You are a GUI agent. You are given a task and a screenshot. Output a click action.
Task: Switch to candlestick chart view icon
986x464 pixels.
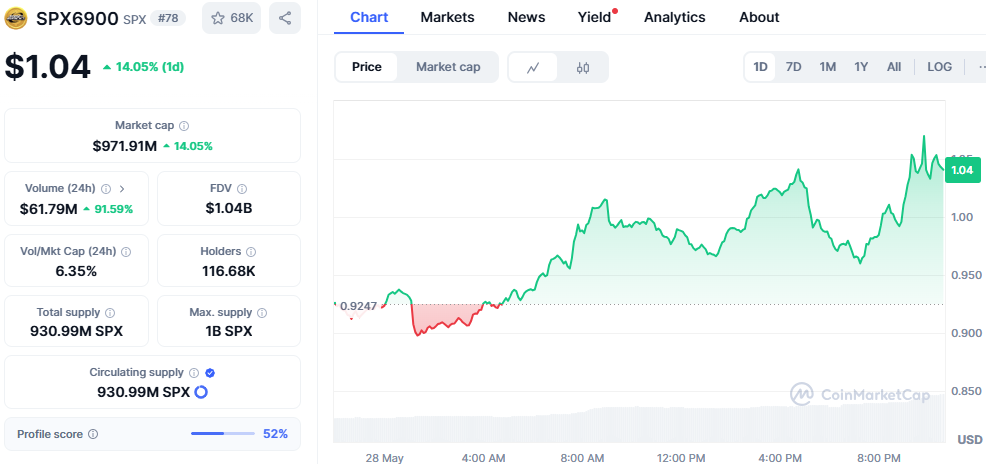click(x=583, y=67)
